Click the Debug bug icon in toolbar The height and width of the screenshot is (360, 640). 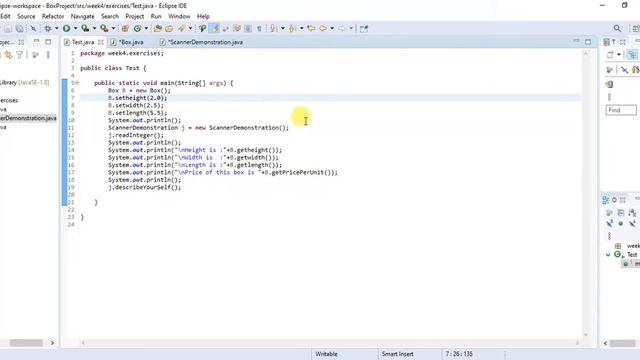[48, 28]
